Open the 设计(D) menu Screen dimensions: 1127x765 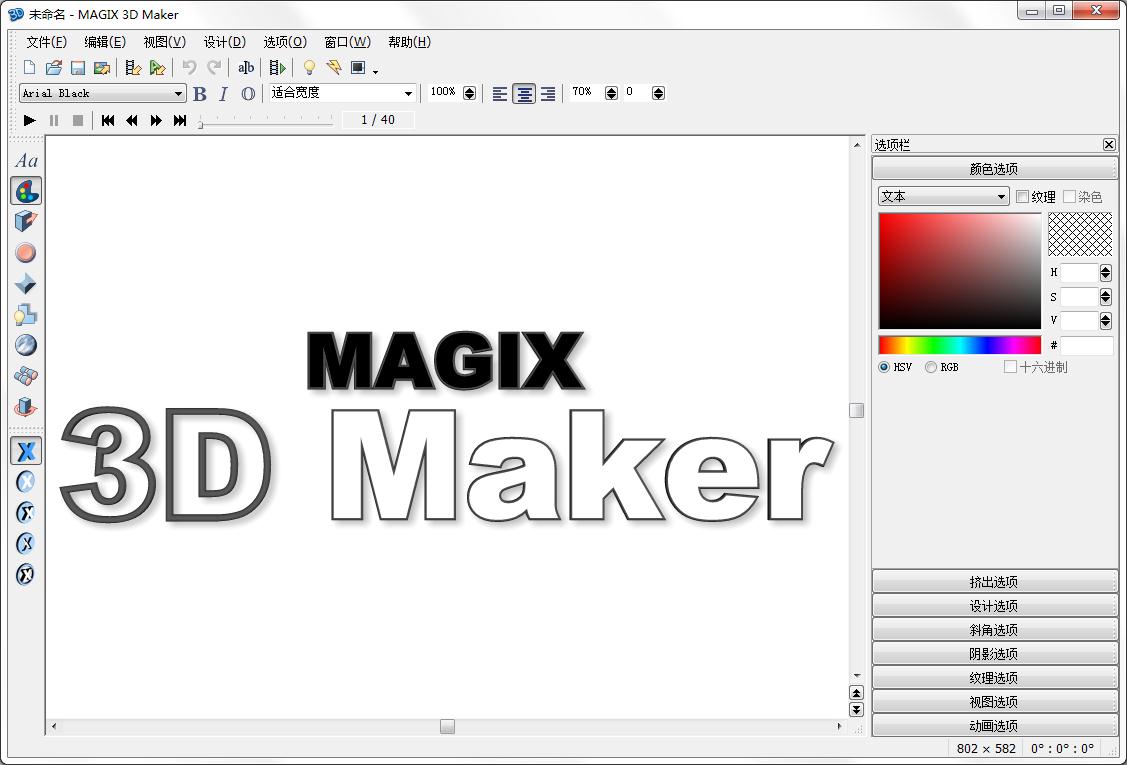coord(224,42)
